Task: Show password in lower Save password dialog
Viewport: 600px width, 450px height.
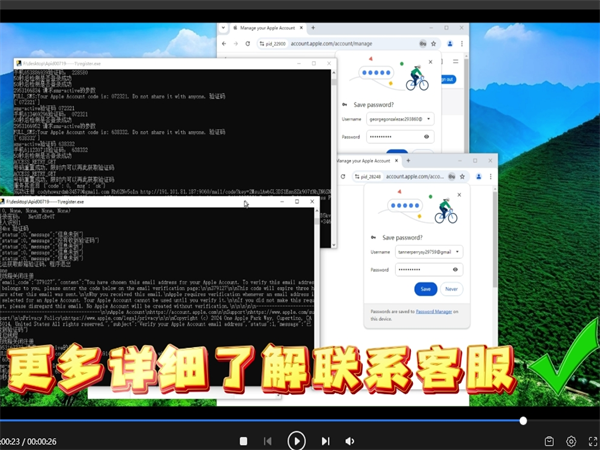Action: pyautogui.click(x=455, y=269)
